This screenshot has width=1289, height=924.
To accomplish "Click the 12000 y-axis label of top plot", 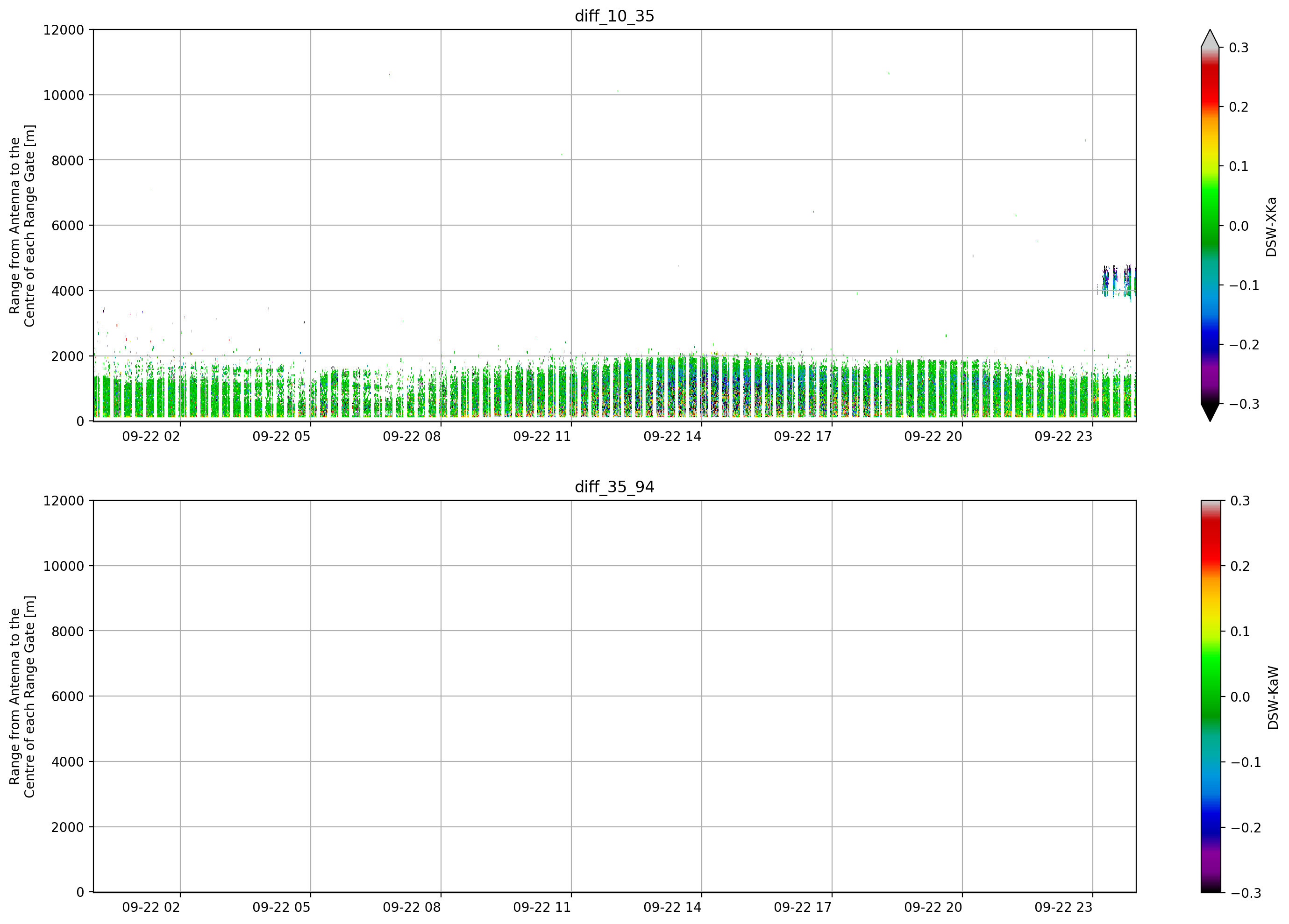I will pyautogui.click(x=64, y=29).
